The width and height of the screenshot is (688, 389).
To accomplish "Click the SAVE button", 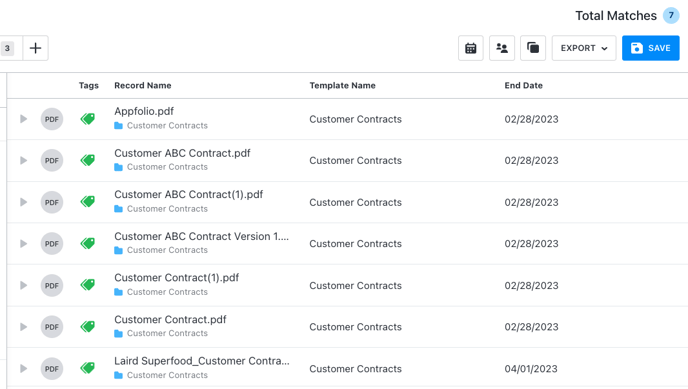I will (650, 48).
